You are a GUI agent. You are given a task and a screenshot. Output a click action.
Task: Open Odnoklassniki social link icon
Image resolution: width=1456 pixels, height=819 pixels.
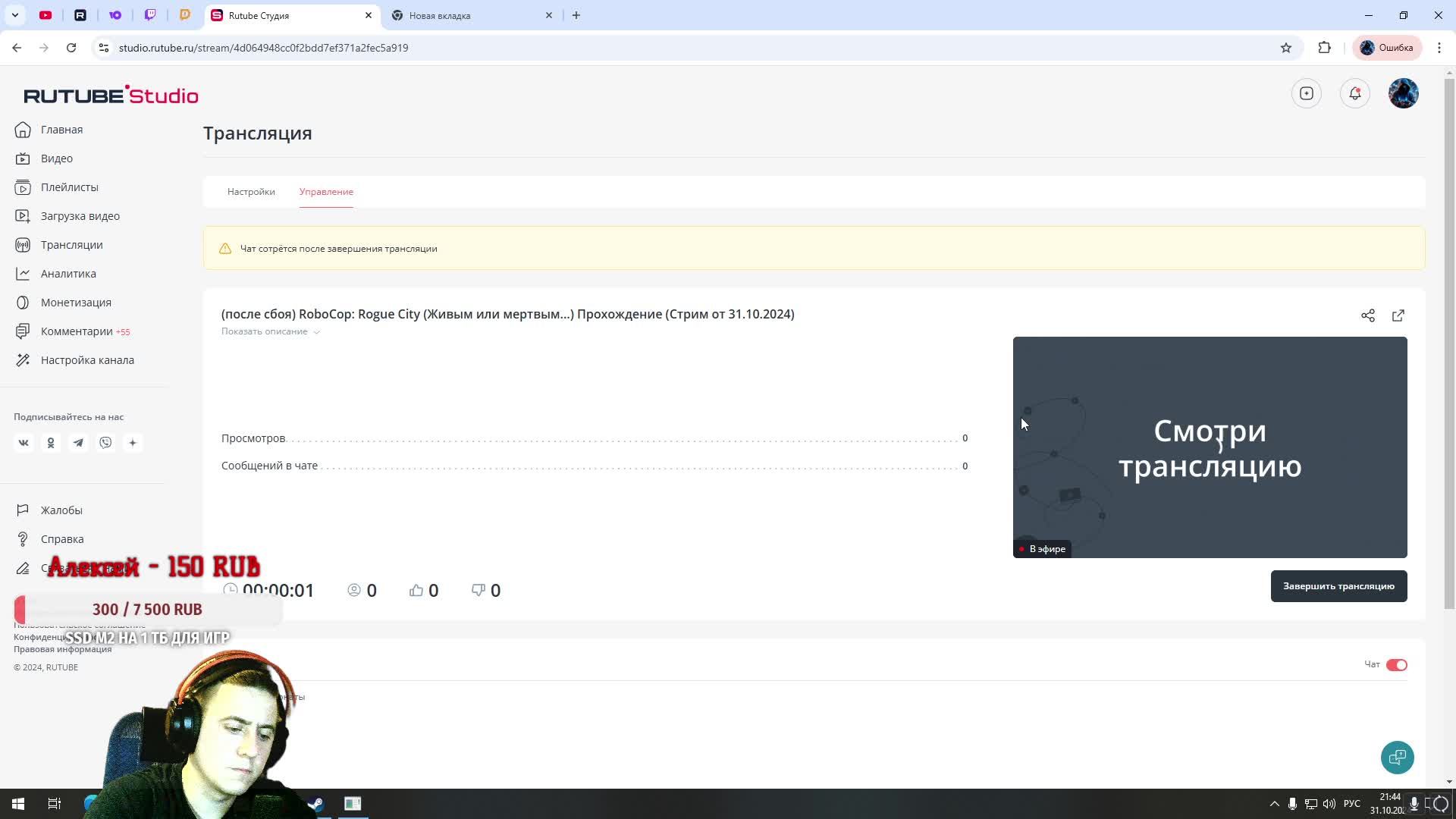[x=51, y=443]
